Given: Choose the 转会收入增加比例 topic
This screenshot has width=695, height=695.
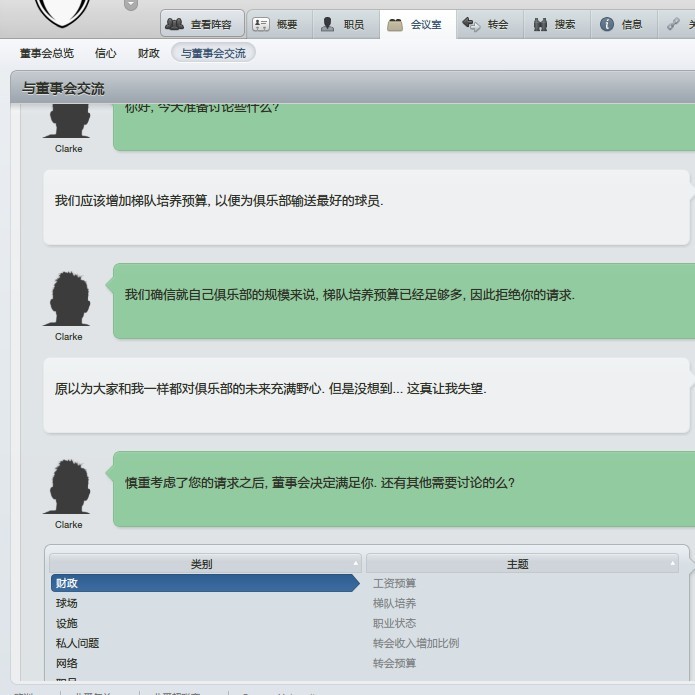Looking at the screenshot, I should click(416, 643).
